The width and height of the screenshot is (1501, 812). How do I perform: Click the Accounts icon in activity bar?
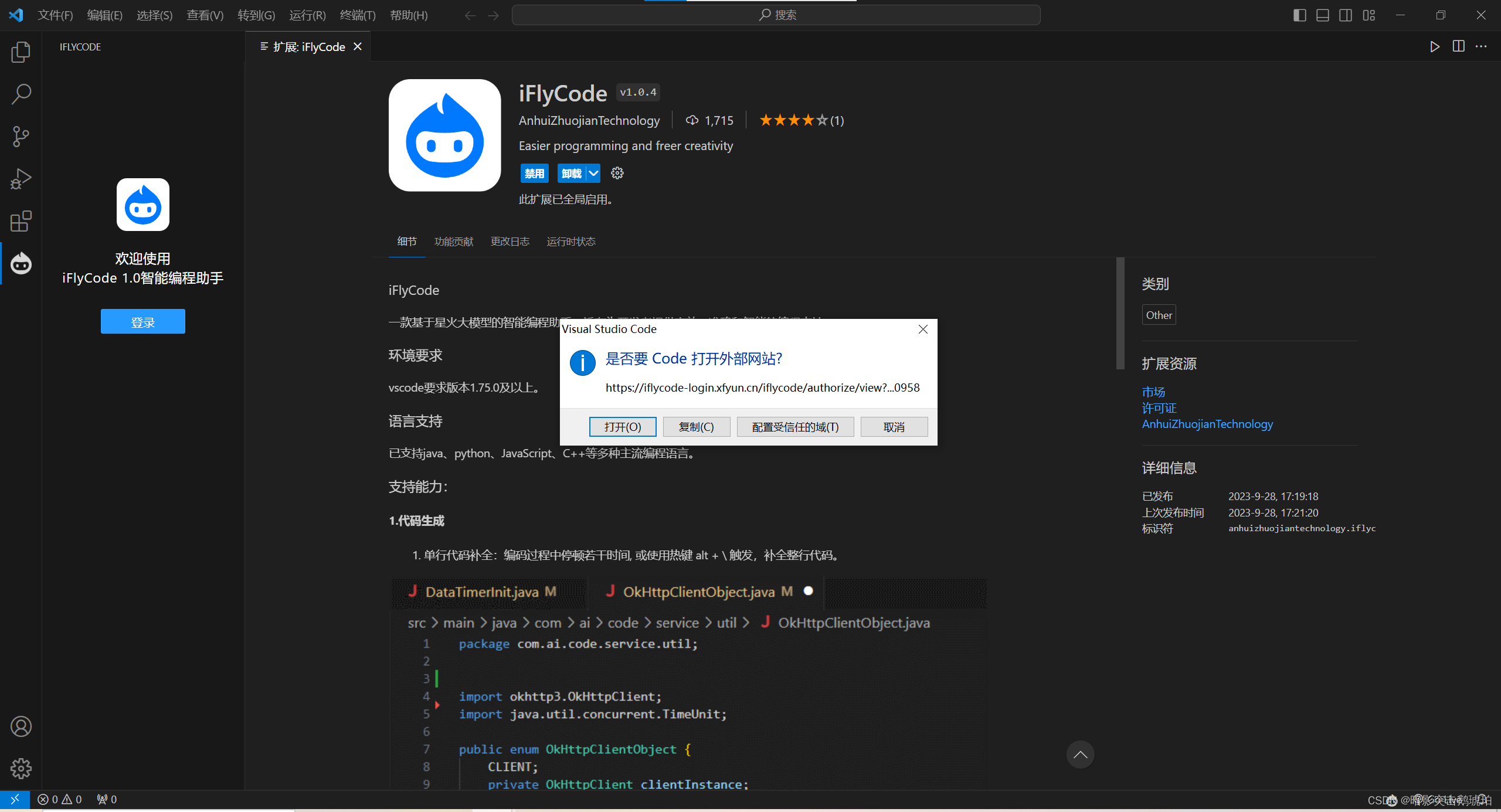coord(21,726)
